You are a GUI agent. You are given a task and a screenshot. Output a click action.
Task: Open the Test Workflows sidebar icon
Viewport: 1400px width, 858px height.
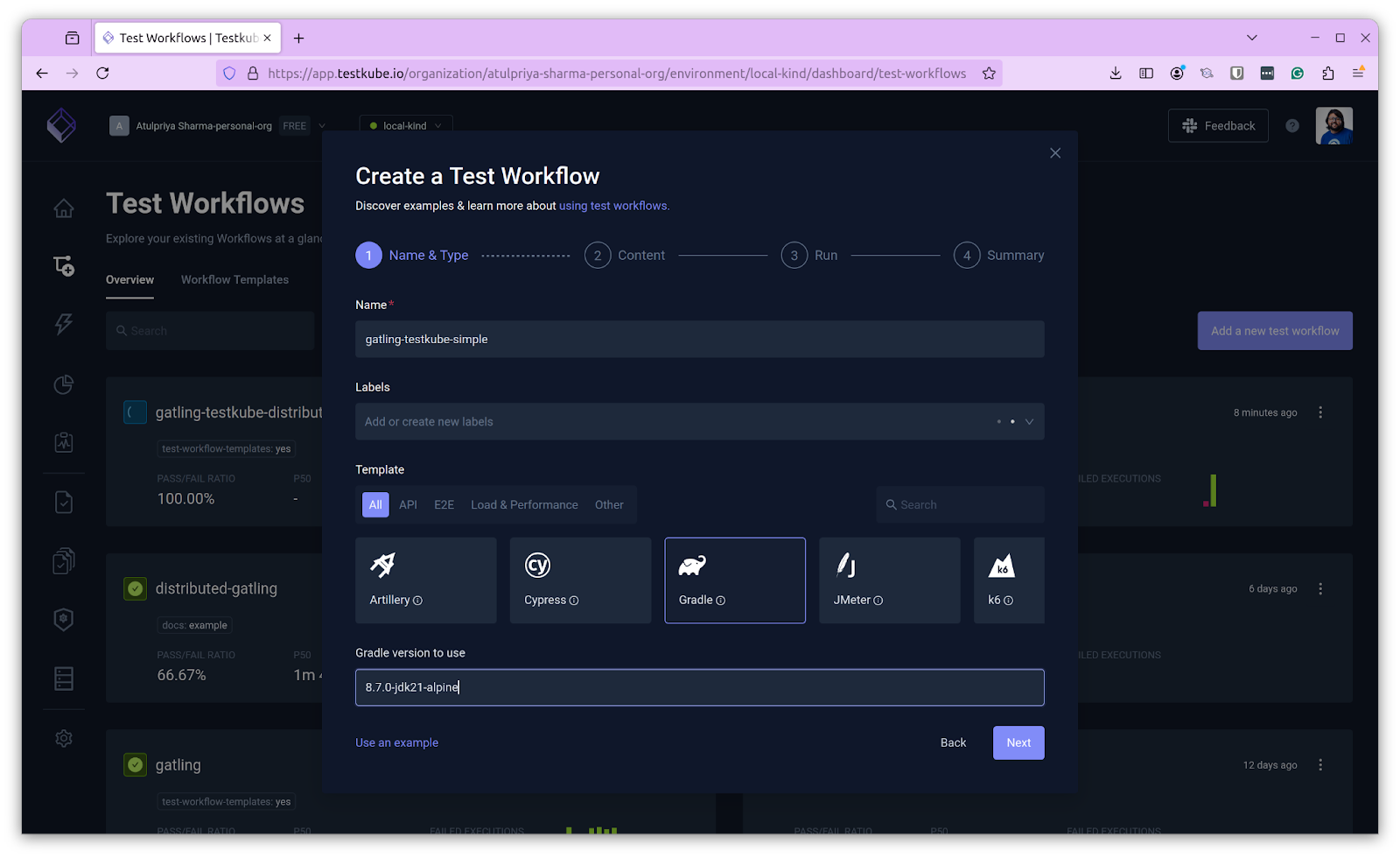tap(64, 266)
